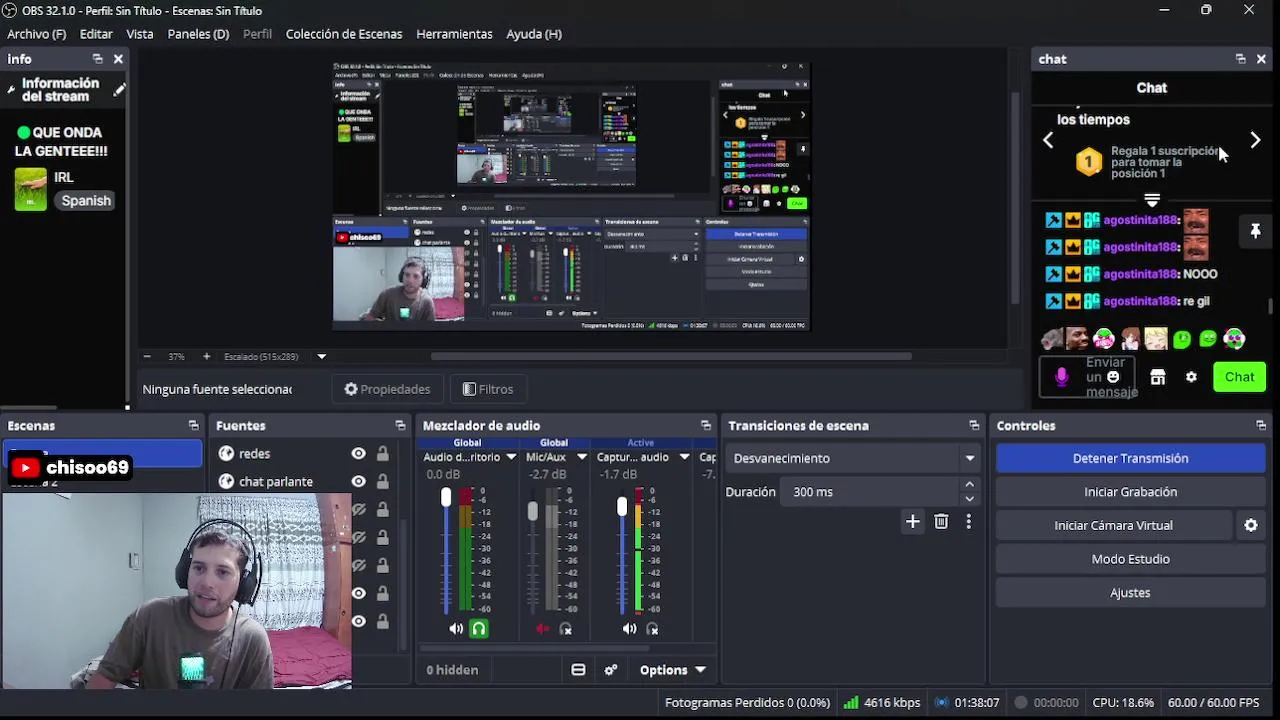Click the globe icon of redes source
Screen dimensions: 1280x720
[226, 453]
